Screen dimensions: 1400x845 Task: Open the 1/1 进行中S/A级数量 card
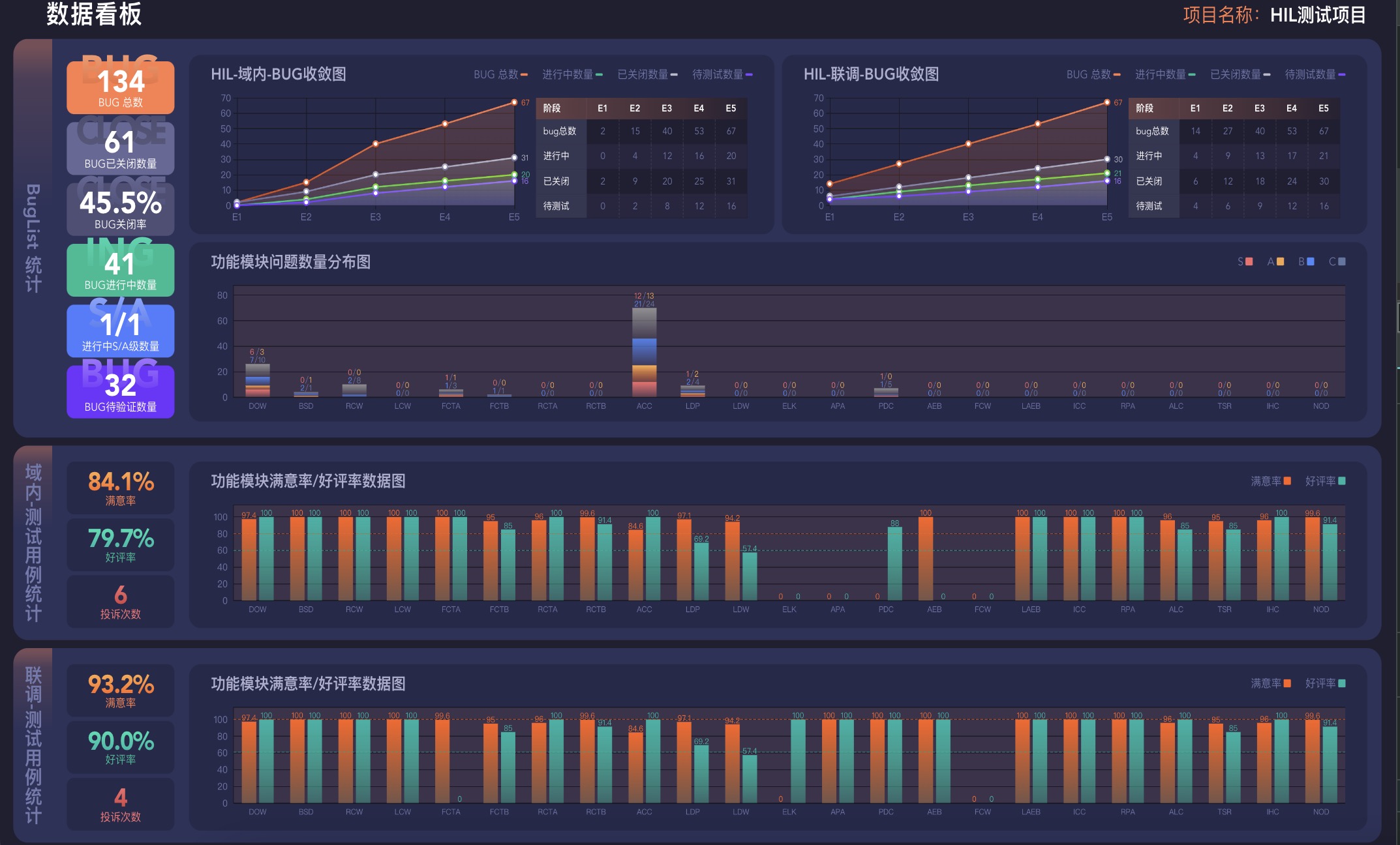(x=121, y=331)
